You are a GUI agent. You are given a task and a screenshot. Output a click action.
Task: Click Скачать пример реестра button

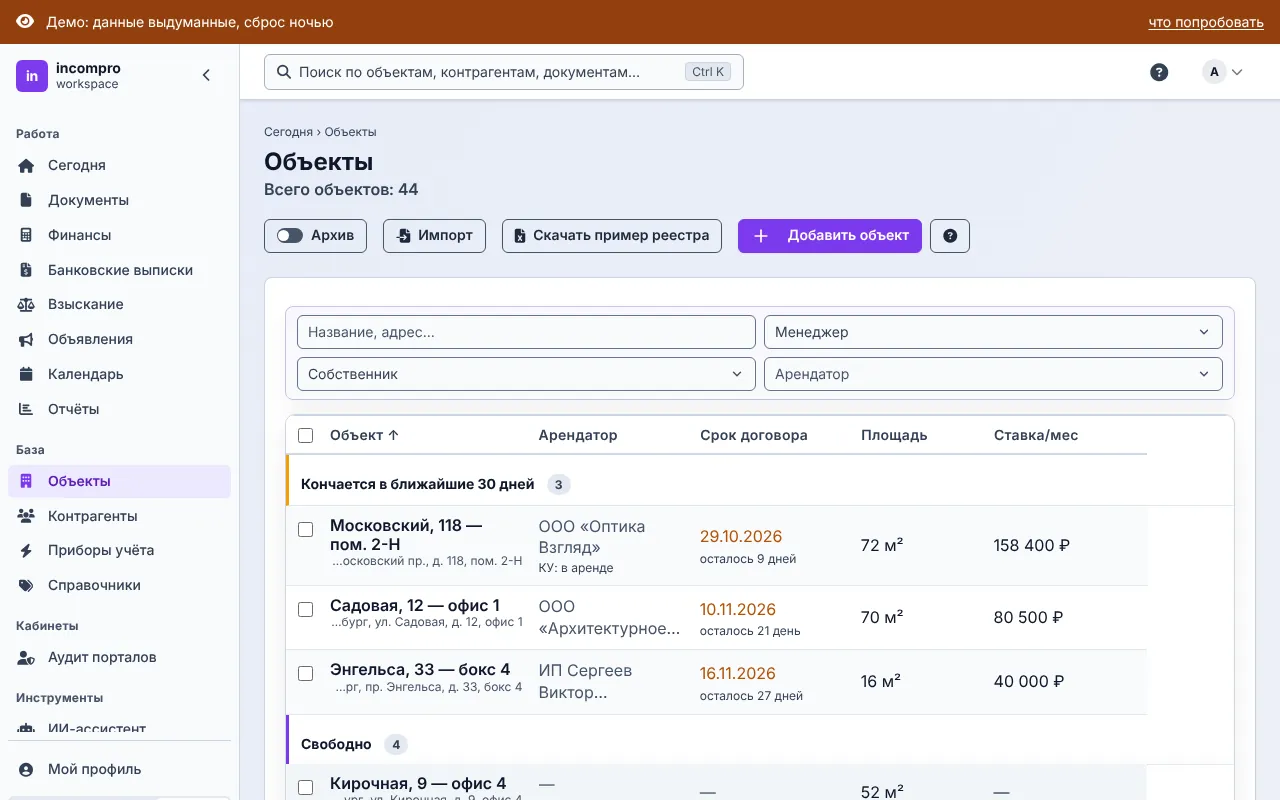click(612, 236)
